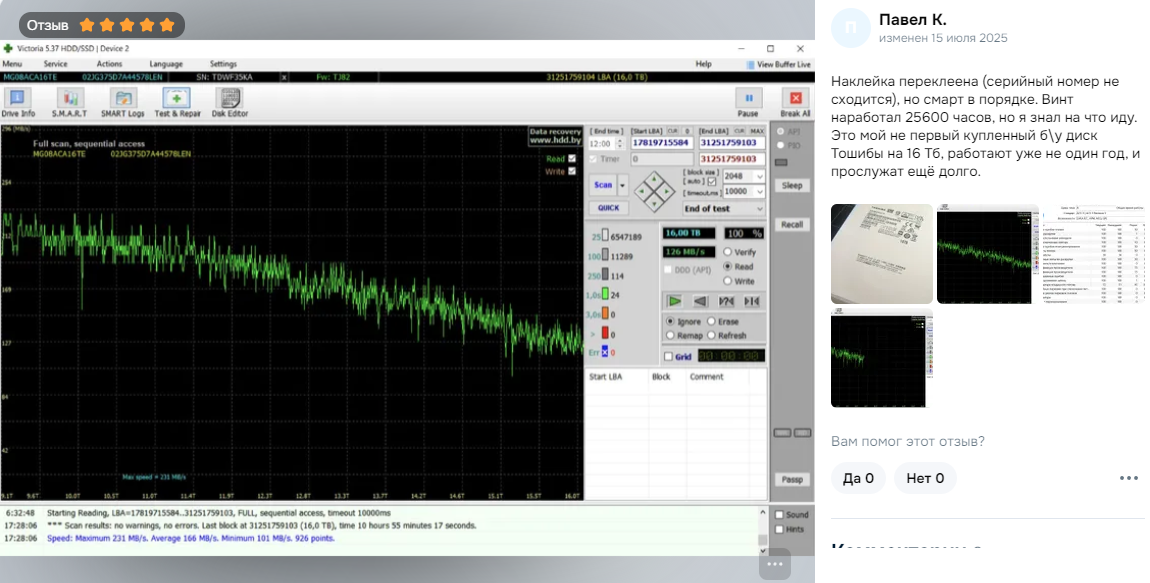
Task: Toggle the Grid checkbox
Action: coord(669,357)
